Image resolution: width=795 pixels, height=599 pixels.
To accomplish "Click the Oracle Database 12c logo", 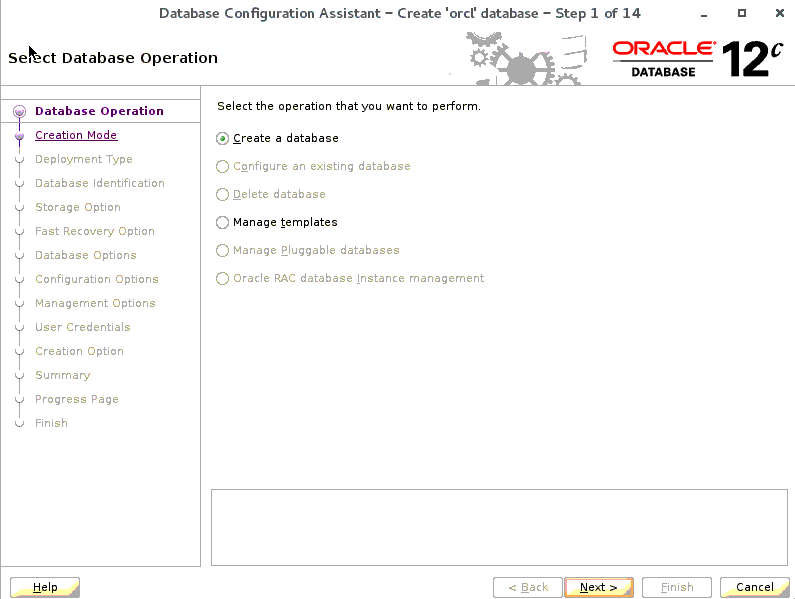I will tap(697, 58).
